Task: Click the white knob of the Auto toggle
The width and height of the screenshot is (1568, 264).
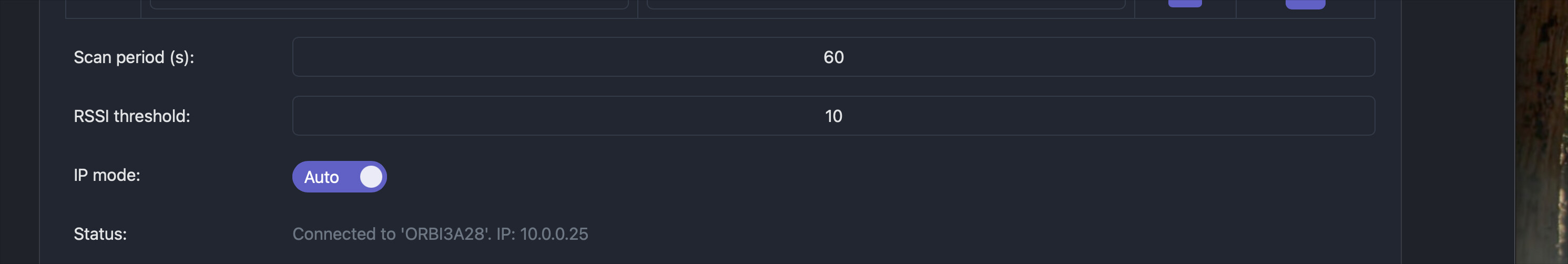Action: coord(371,176)
